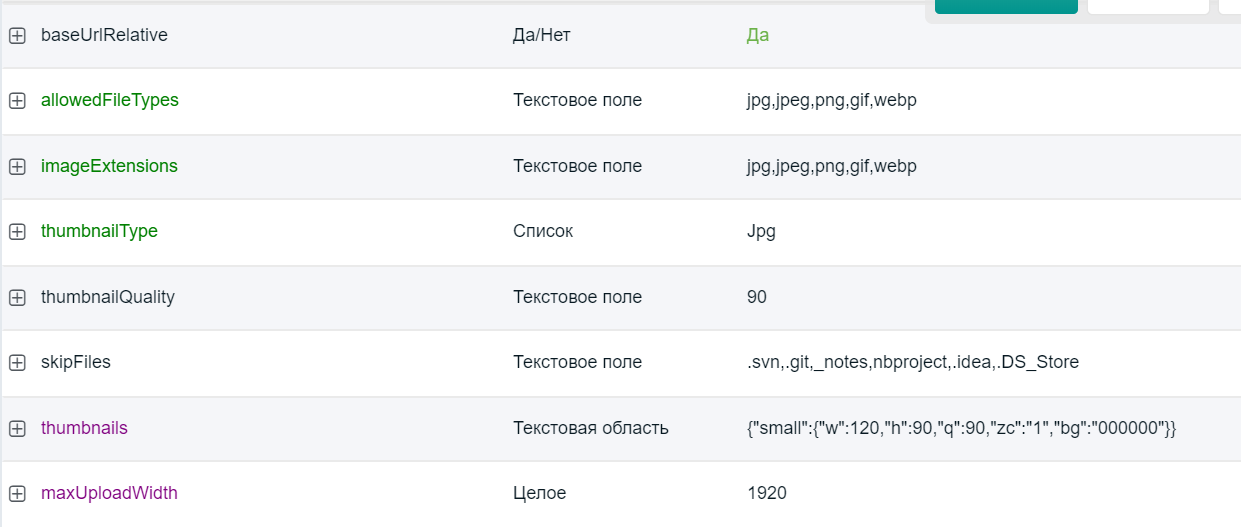Image resolution: width=1241 pixels, height=527 pixels.
Task: Edit the imageExtensions value field
Action: pos(831,166)
